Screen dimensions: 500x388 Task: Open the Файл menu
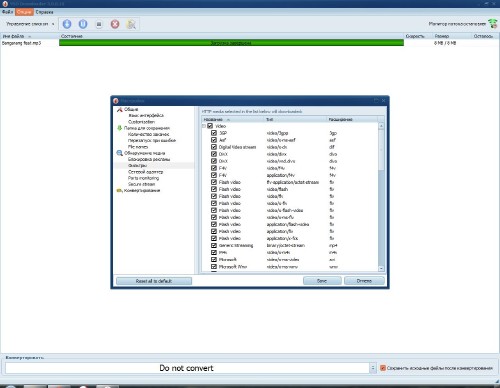coord(7,12)
